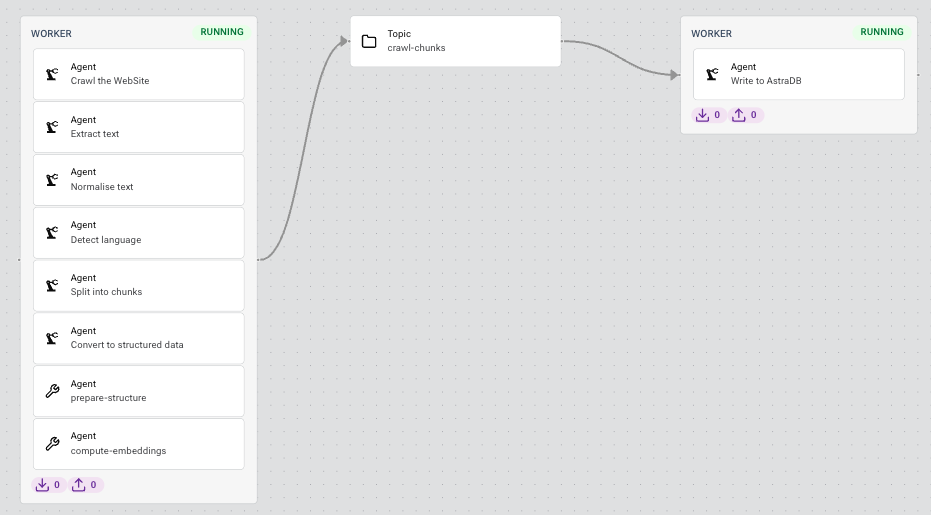Screen dimensions: 931x515
Task: Click the 'Crawl the WebSite' label
Action: [110, 81]
